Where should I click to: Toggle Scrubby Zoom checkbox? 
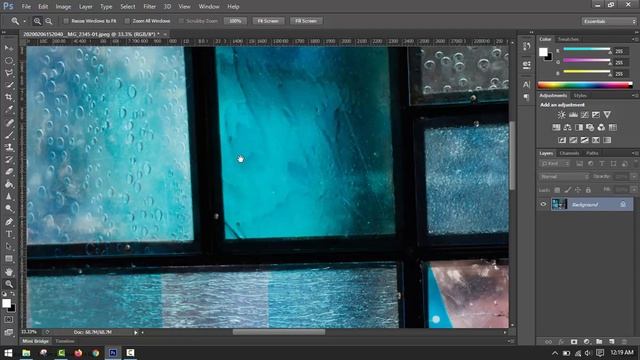pyautogui.click(x=181, y=21)
